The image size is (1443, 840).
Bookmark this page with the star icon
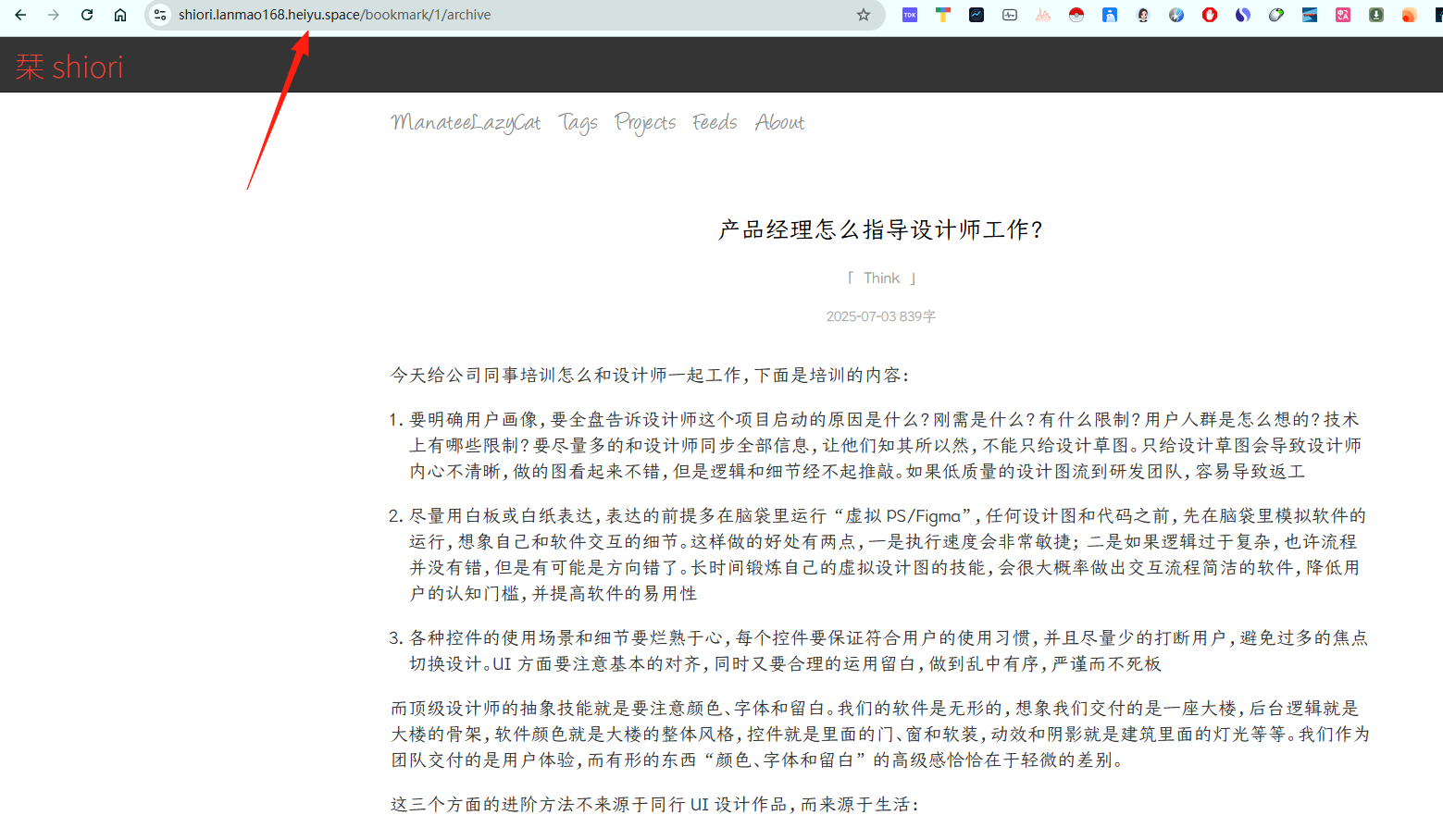click(x=864, y=15)
